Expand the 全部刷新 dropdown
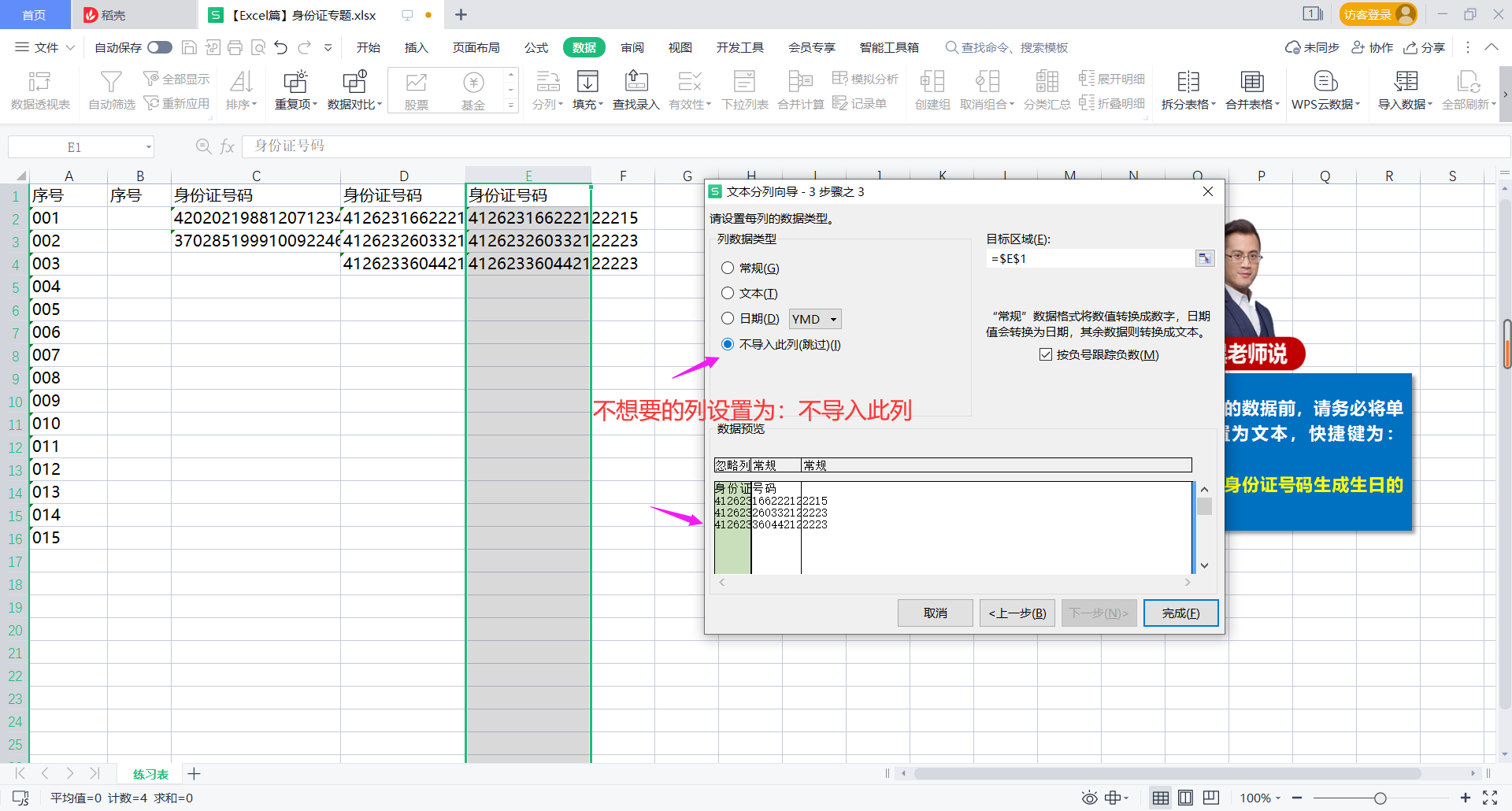The width and height of the screenshot is (1512, 811). click(x=1493, y=105)
